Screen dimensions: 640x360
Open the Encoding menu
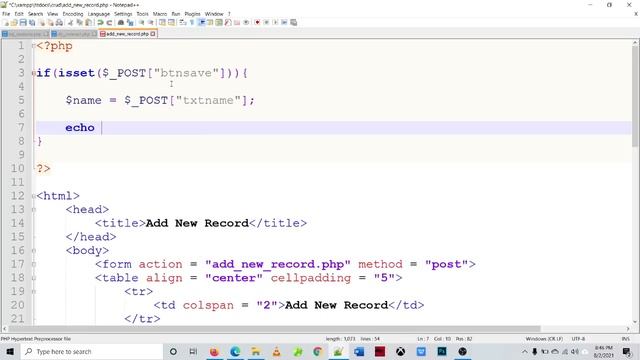click(73, 14)
